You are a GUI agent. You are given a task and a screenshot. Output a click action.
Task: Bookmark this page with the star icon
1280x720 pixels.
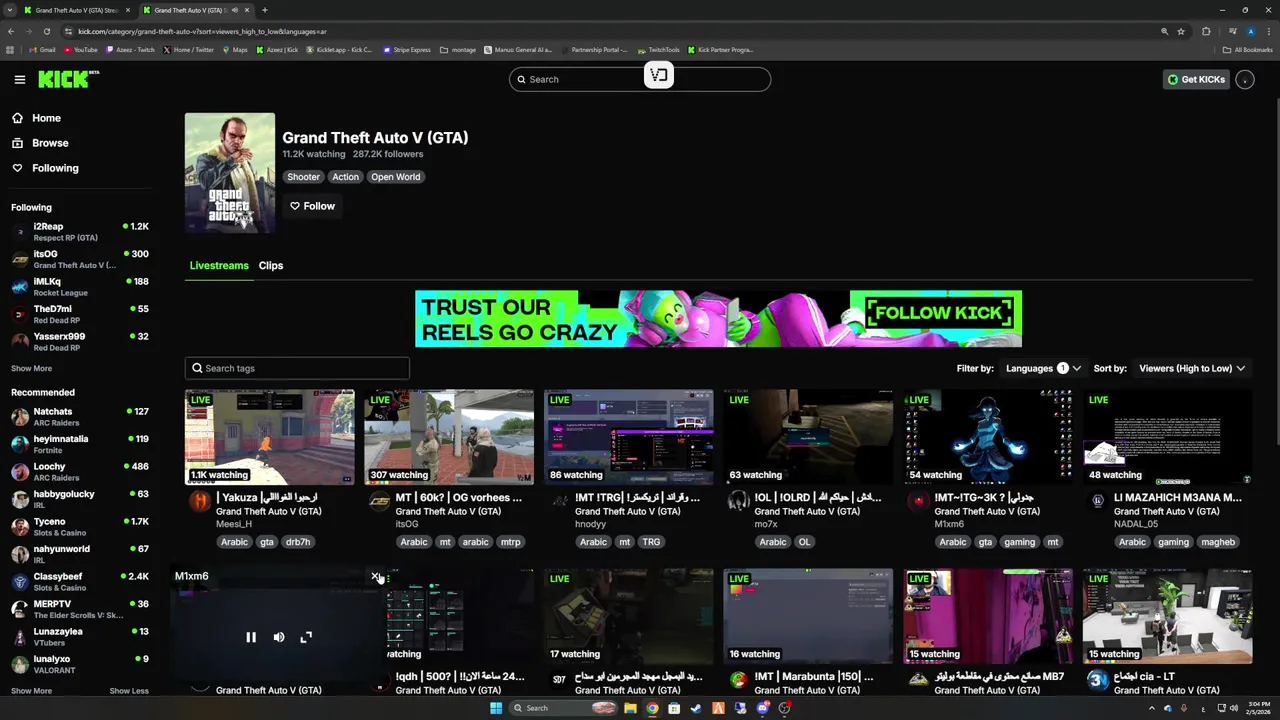tap(1181, 31)
